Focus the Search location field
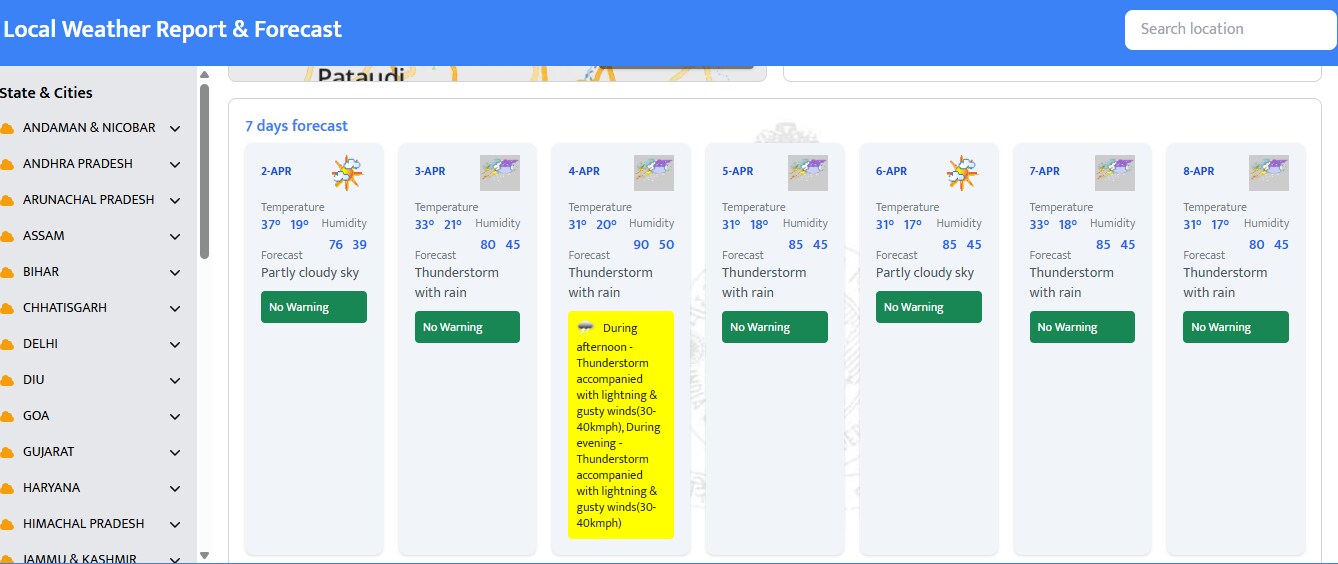This screenshot has height=564, width=1338. pos(1231,29)
